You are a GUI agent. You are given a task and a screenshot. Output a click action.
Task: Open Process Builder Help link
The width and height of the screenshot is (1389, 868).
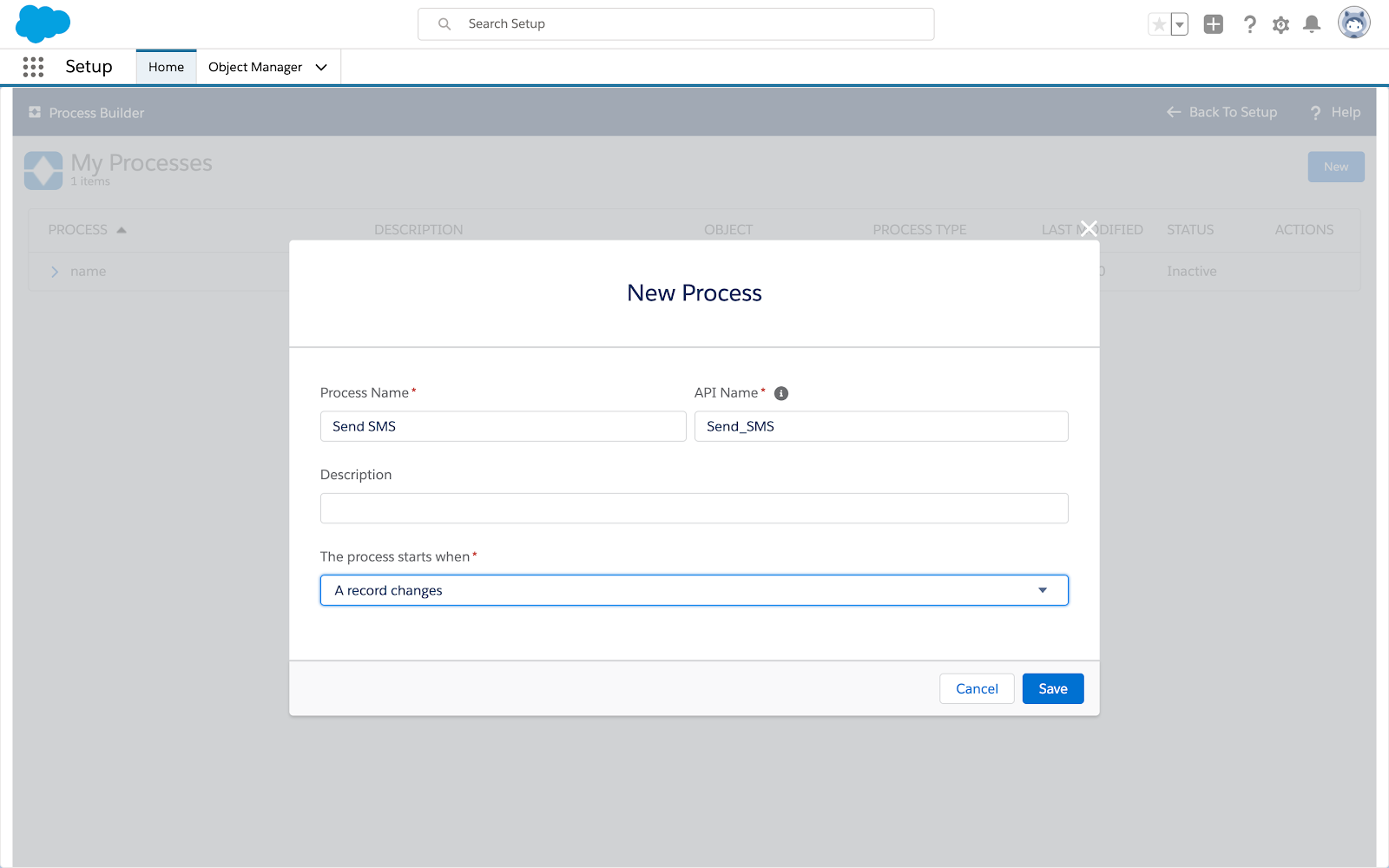1335,112
